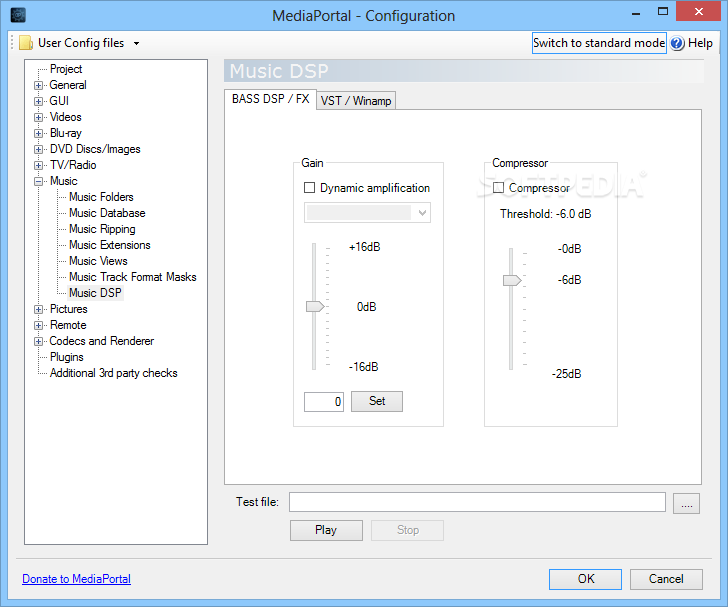Screen dimensions: 728x607
Task: Open the User Config files dropdown arrow
Action: coord(136,43)
